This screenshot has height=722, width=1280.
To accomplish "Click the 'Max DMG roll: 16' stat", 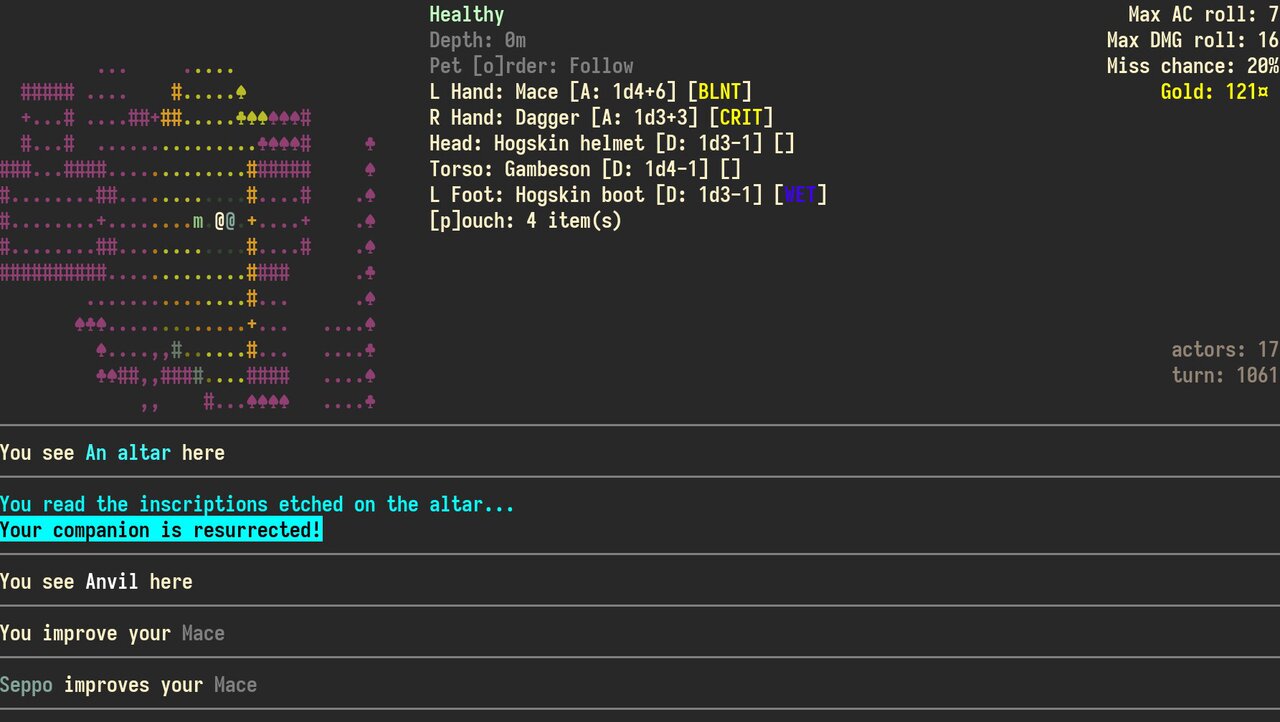I will click(1193, 41).
